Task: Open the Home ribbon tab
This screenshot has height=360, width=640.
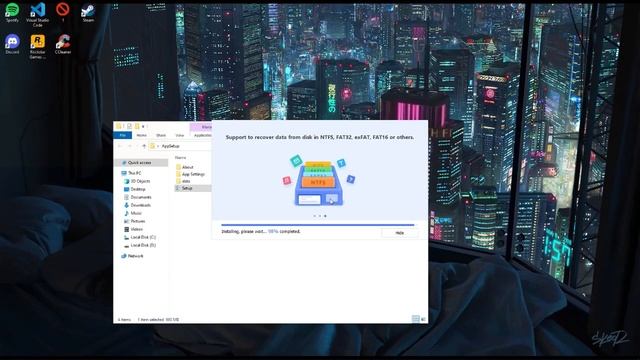Action: [142, 135]
